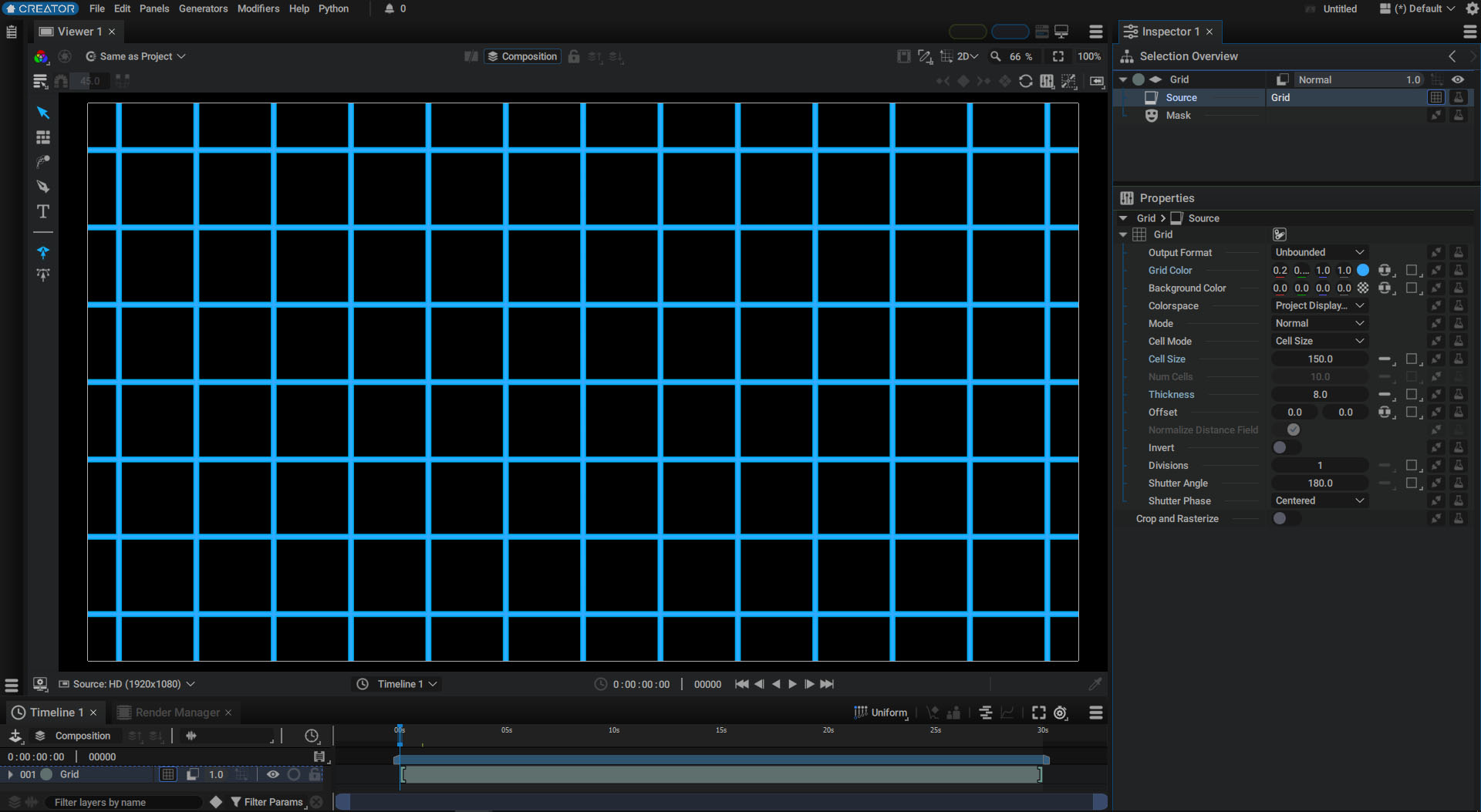Open the viewer hamburger menu

coord(1096,32)
